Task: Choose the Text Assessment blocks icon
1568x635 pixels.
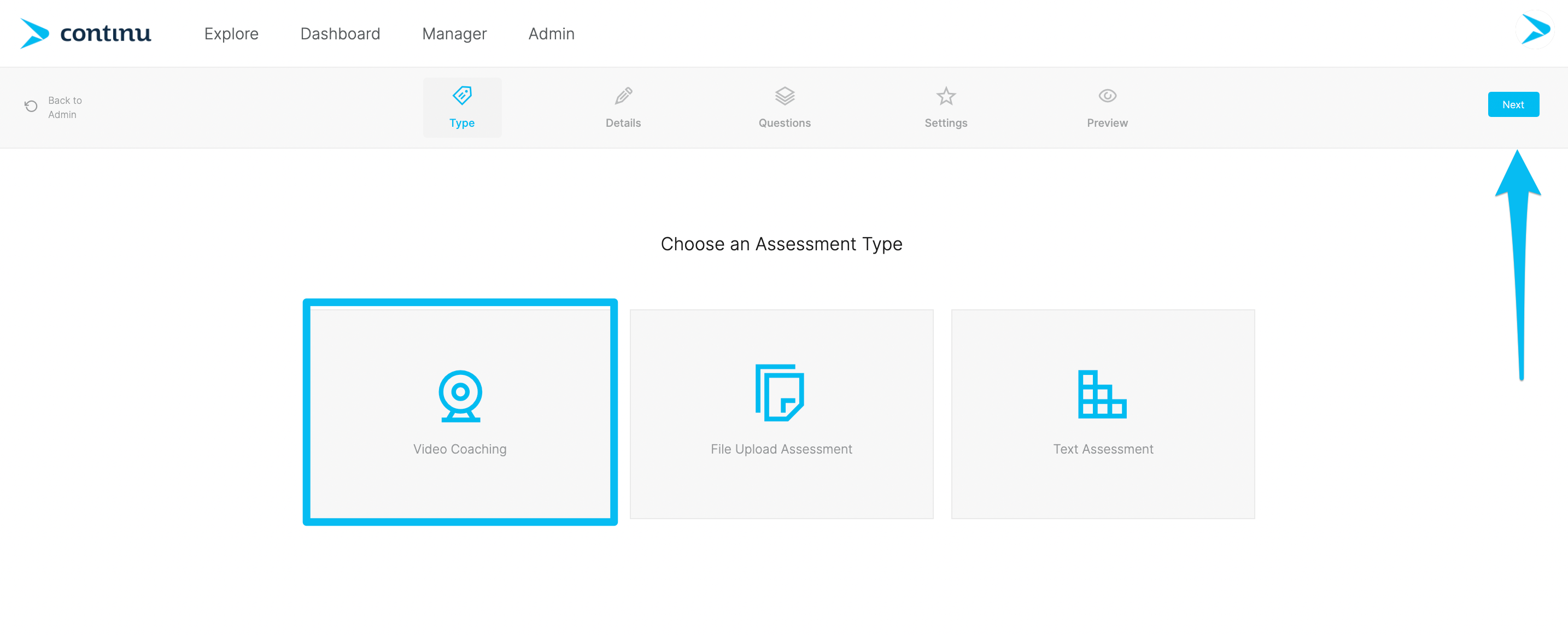Action: 1102,394
